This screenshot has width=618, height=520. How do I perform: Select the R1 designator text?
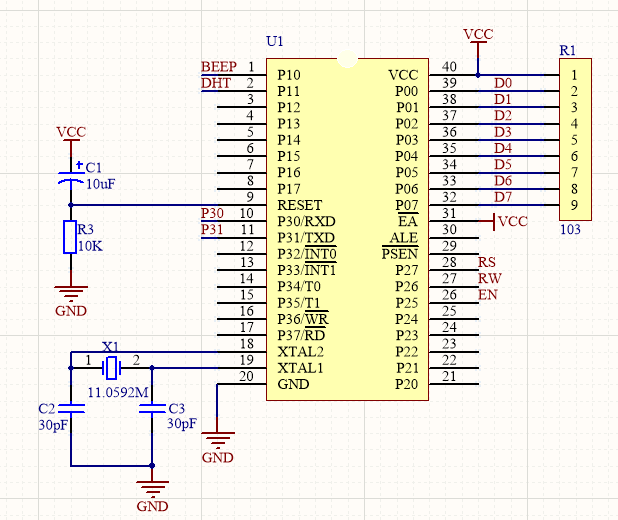[568, 50]
